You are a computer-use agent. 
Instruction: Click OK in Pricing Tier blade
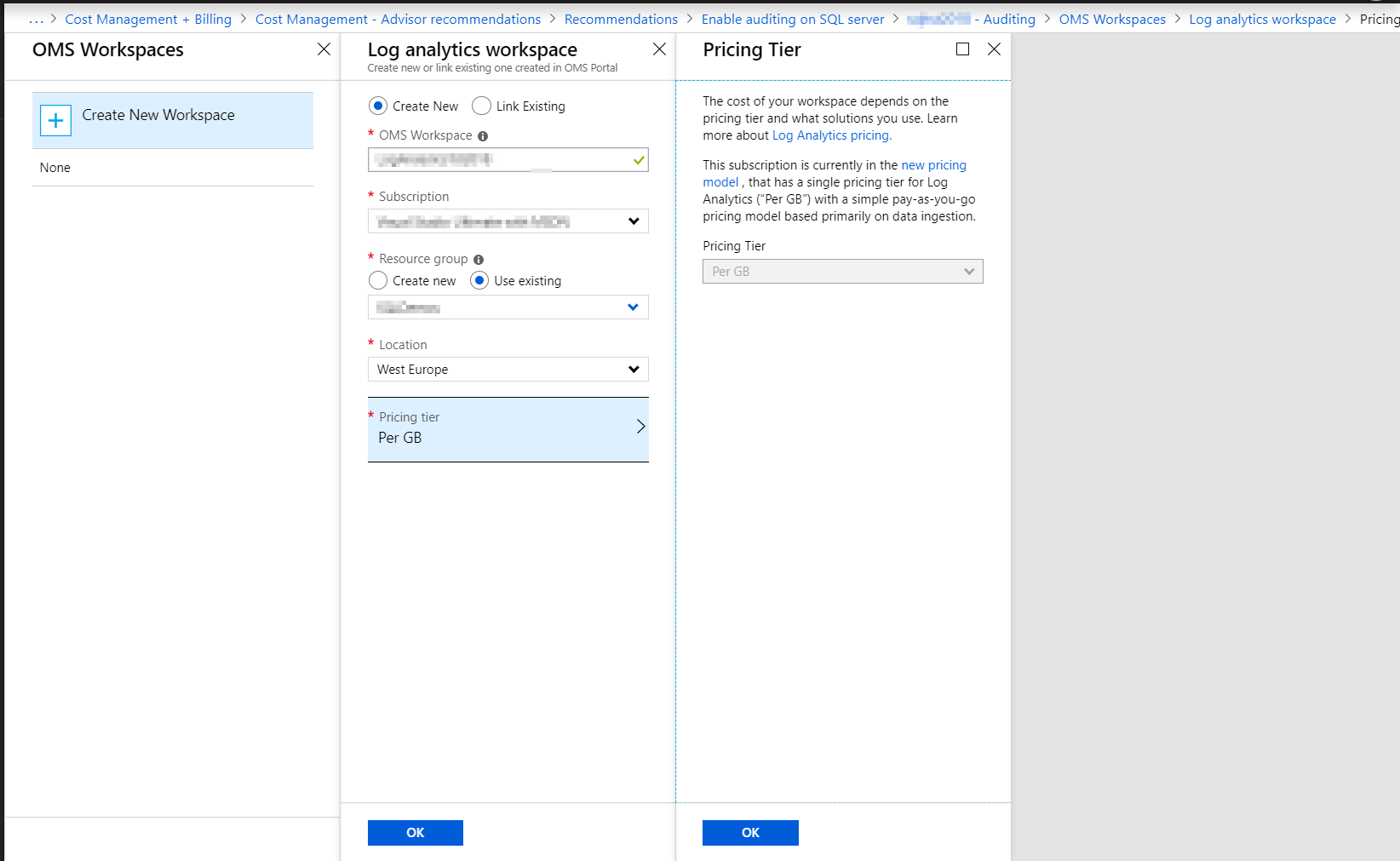coord(750,833)
